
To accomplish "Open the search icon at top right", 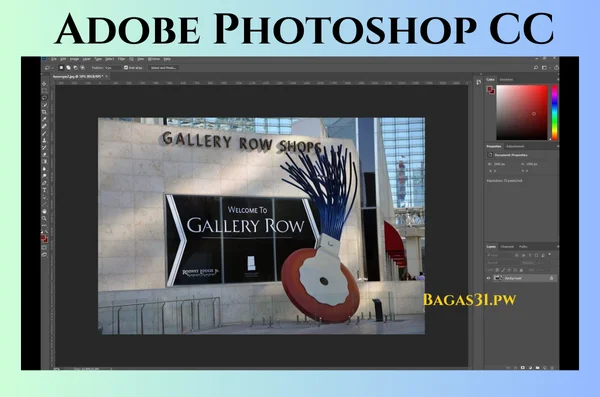I will coord(536,67).
